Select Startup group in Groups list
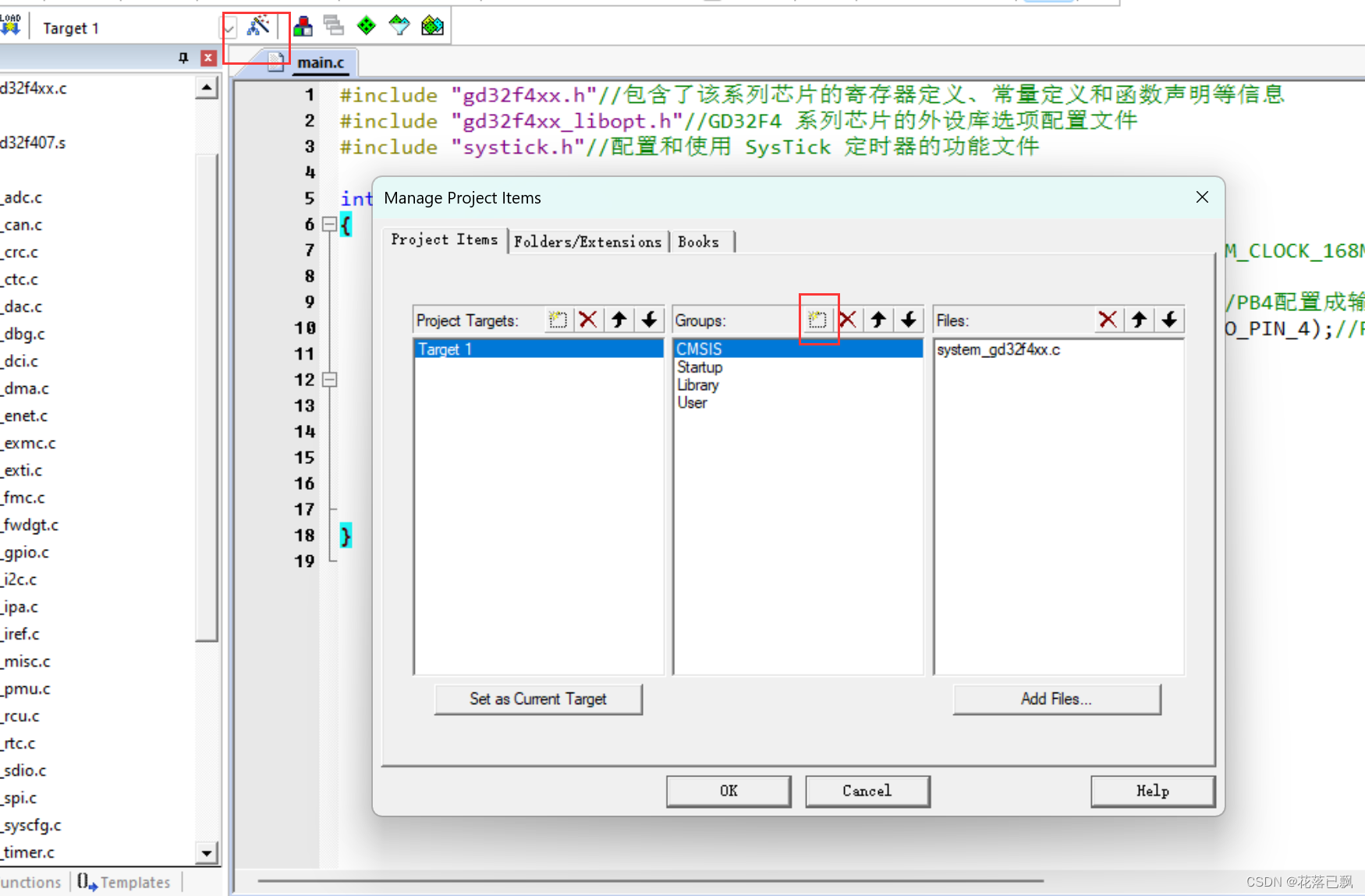1365x896 pixels. [700, 367]
